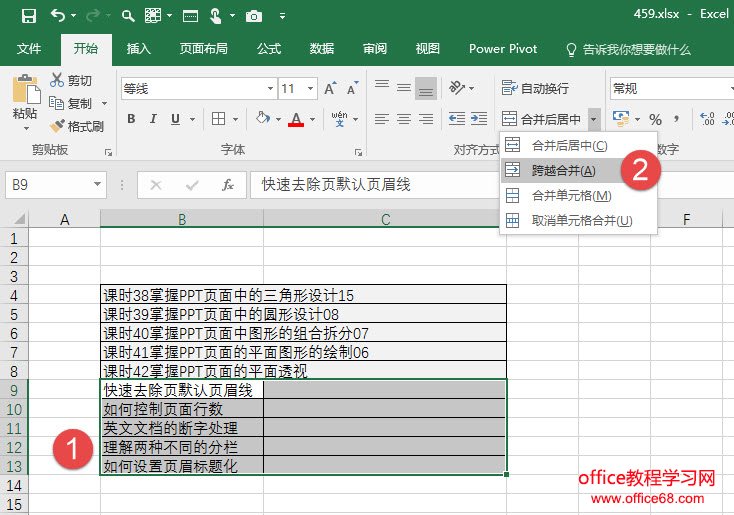Click the font color red A button
734x515 pixels.
coord(296,120)
